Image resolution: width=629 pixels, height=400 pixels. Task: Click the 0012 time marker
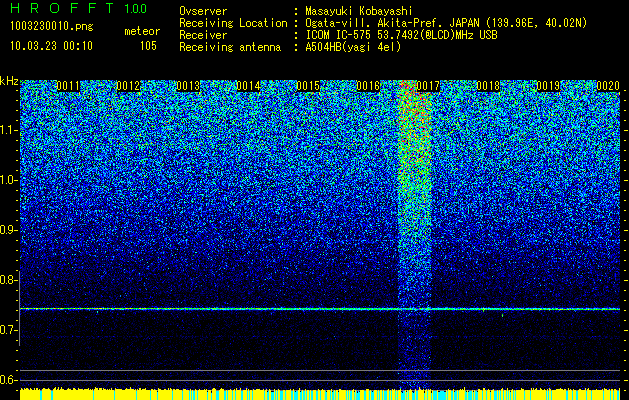click(x=128, y=86)
